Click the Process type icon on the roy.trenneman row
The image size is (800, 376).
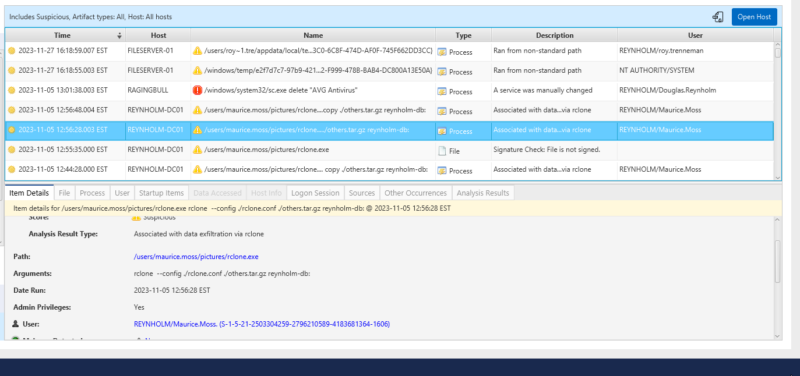tap(442, 52)
